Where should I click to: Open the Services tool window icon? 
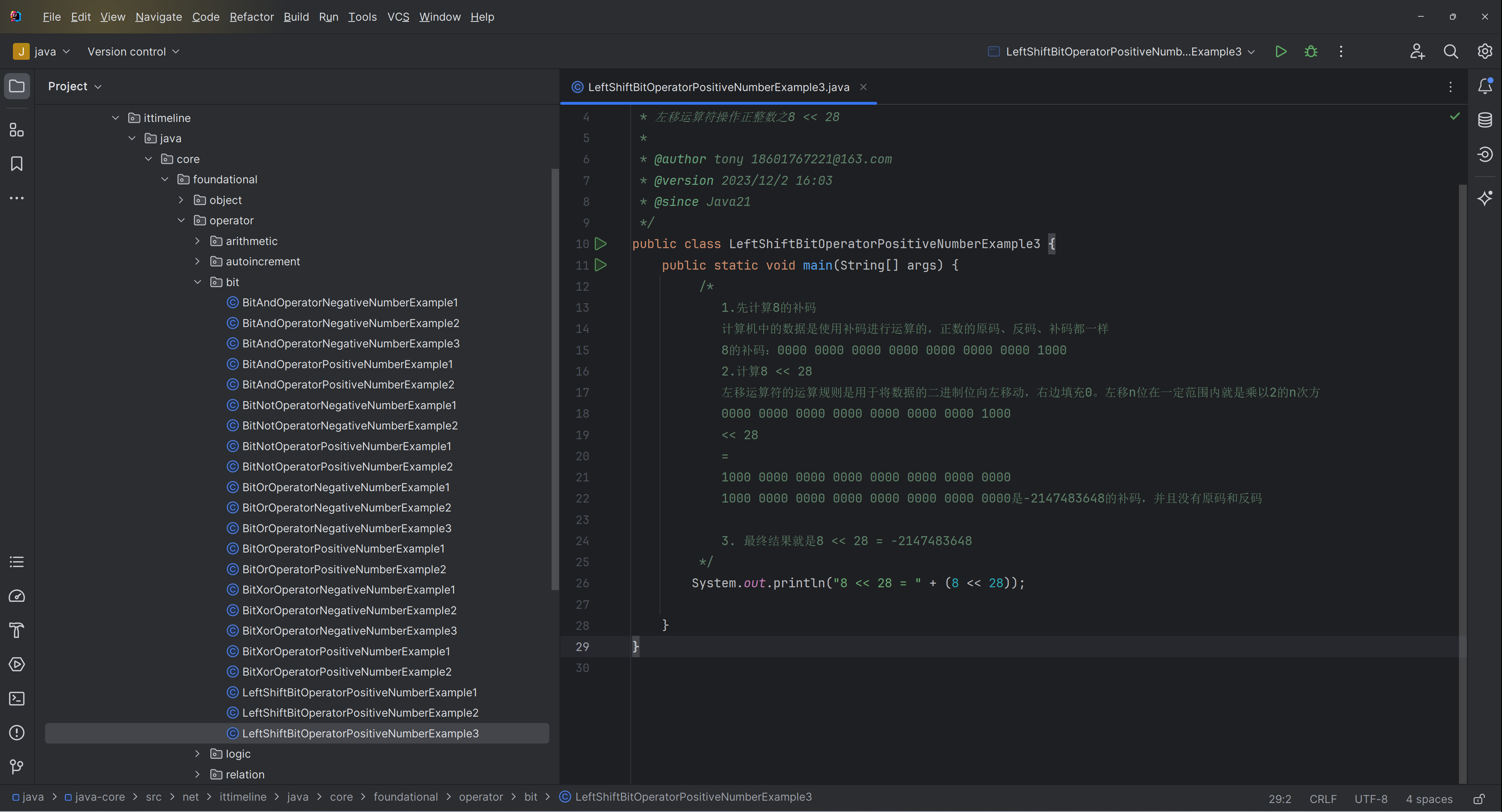coord(17,664)
